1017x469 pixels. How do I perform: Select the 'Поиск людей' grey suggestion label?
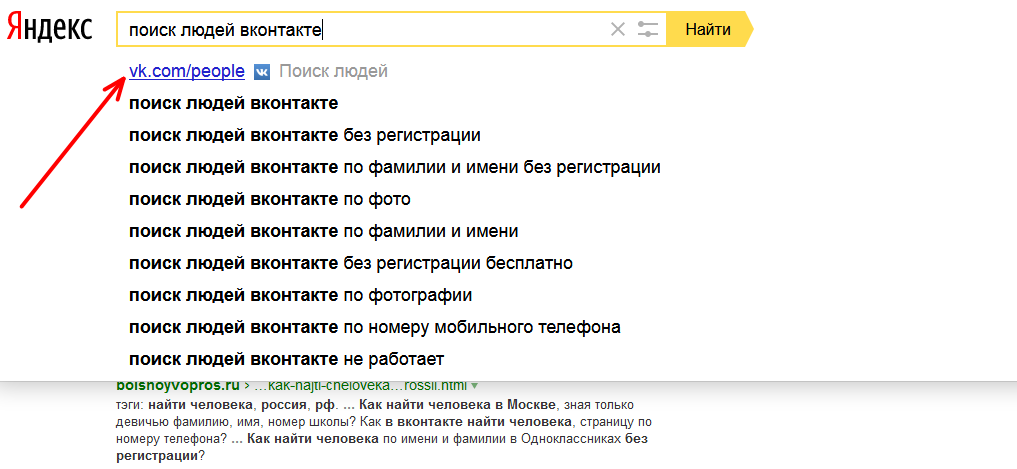click(x=333, y=71)
